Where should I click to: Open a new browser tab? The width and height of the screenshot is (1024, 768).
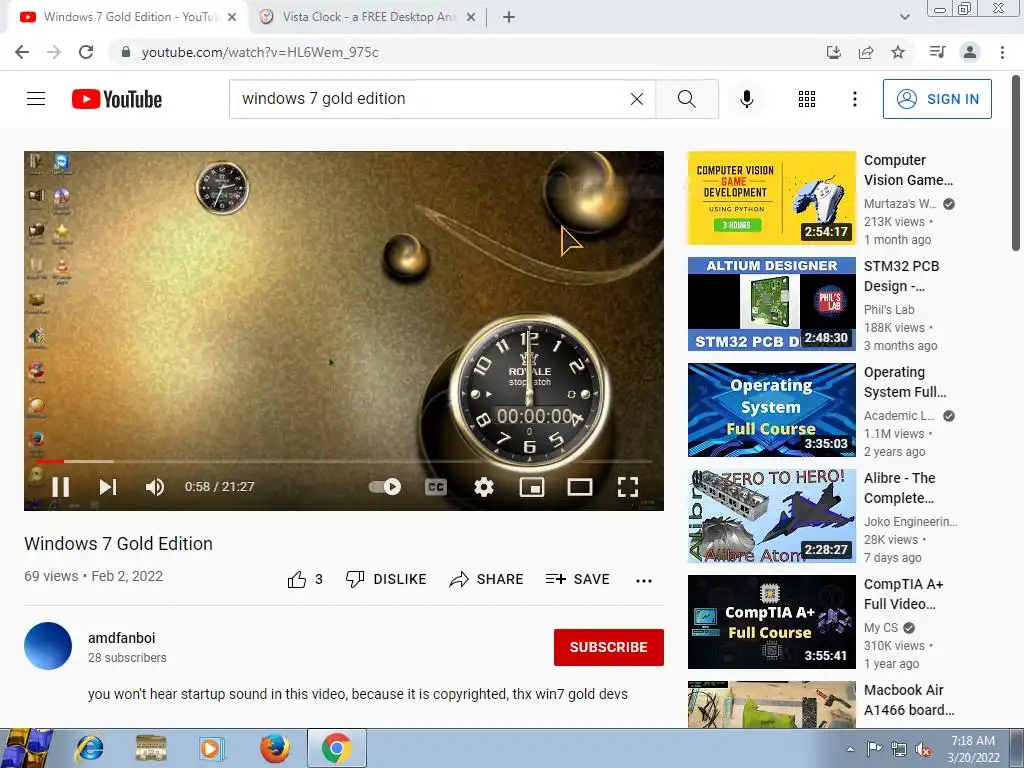509,17
